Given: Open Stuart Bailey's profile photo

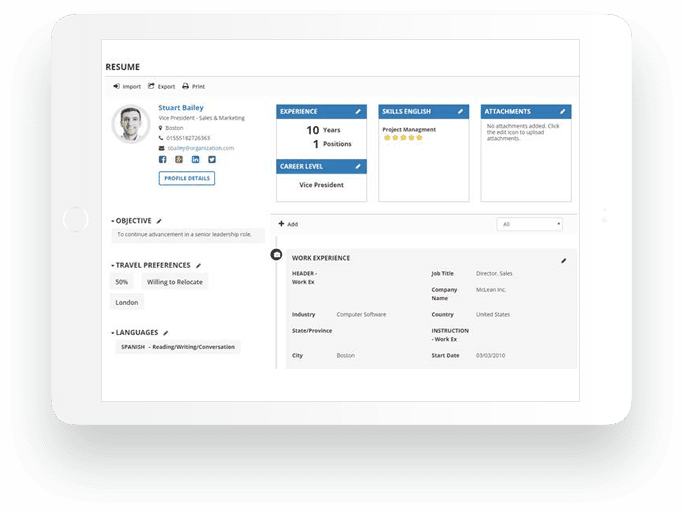Looking at the screenshot, I should pos(131,124).
